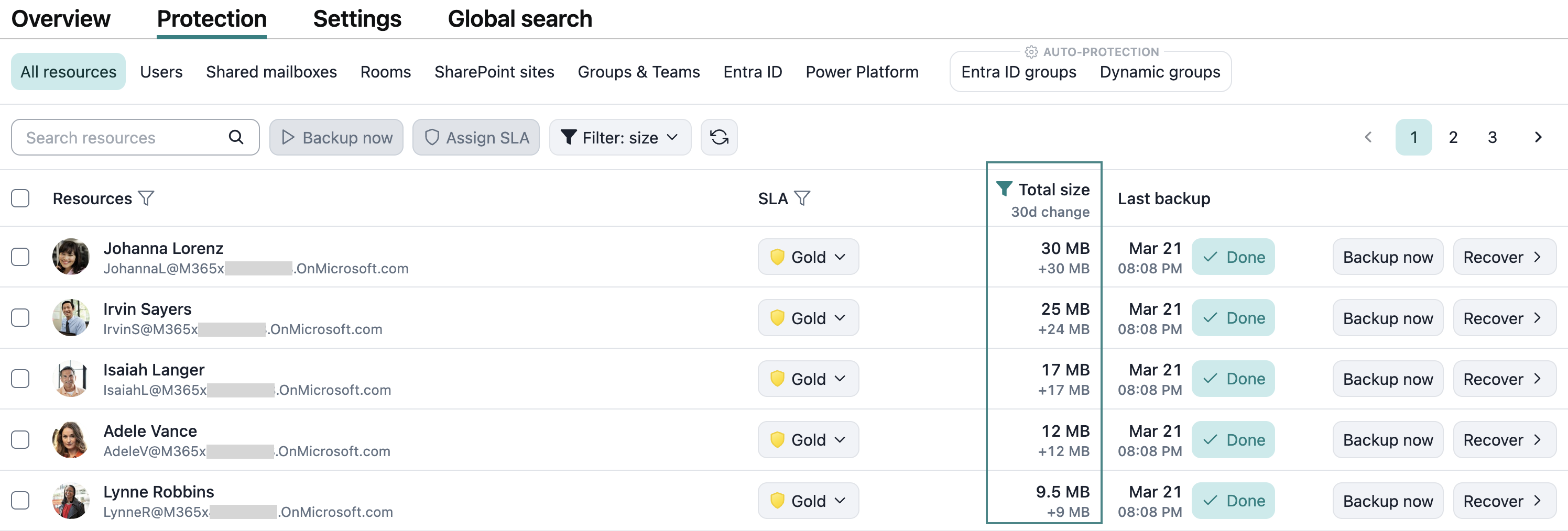Image resolution: width=1568 pixels, height=531 pixels.
Task: Select Adele Vance's row checkbox
Action: (20, 439)
